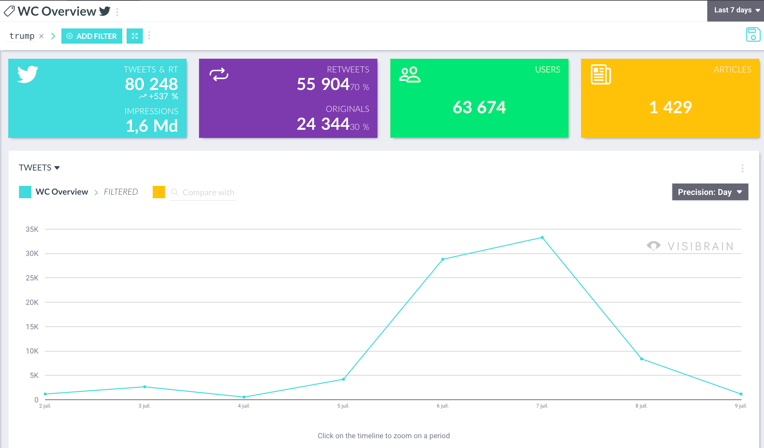Click the 5 juil. data point

coord(344,379)
